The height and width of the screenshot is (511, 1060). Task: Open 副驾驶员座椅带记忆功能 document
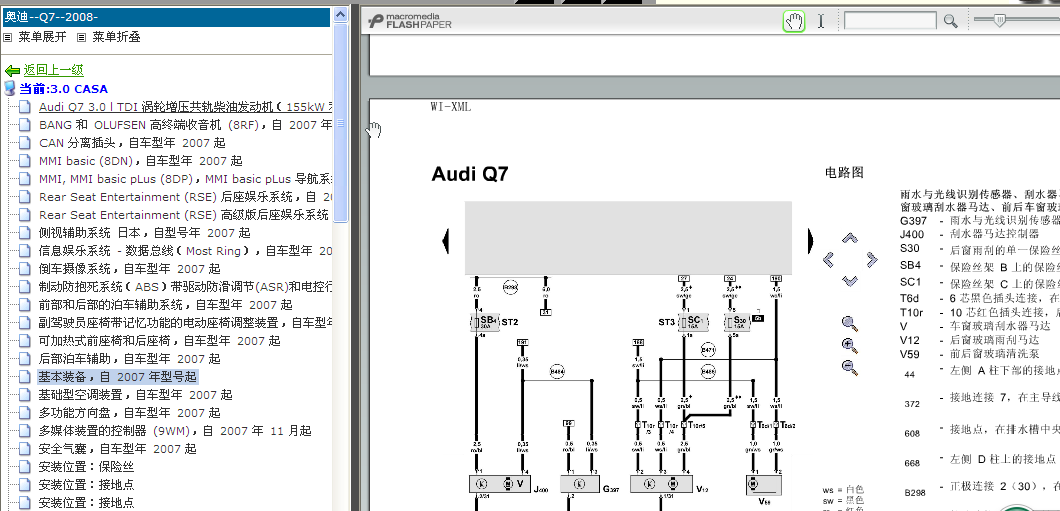[x=185, y=322]
